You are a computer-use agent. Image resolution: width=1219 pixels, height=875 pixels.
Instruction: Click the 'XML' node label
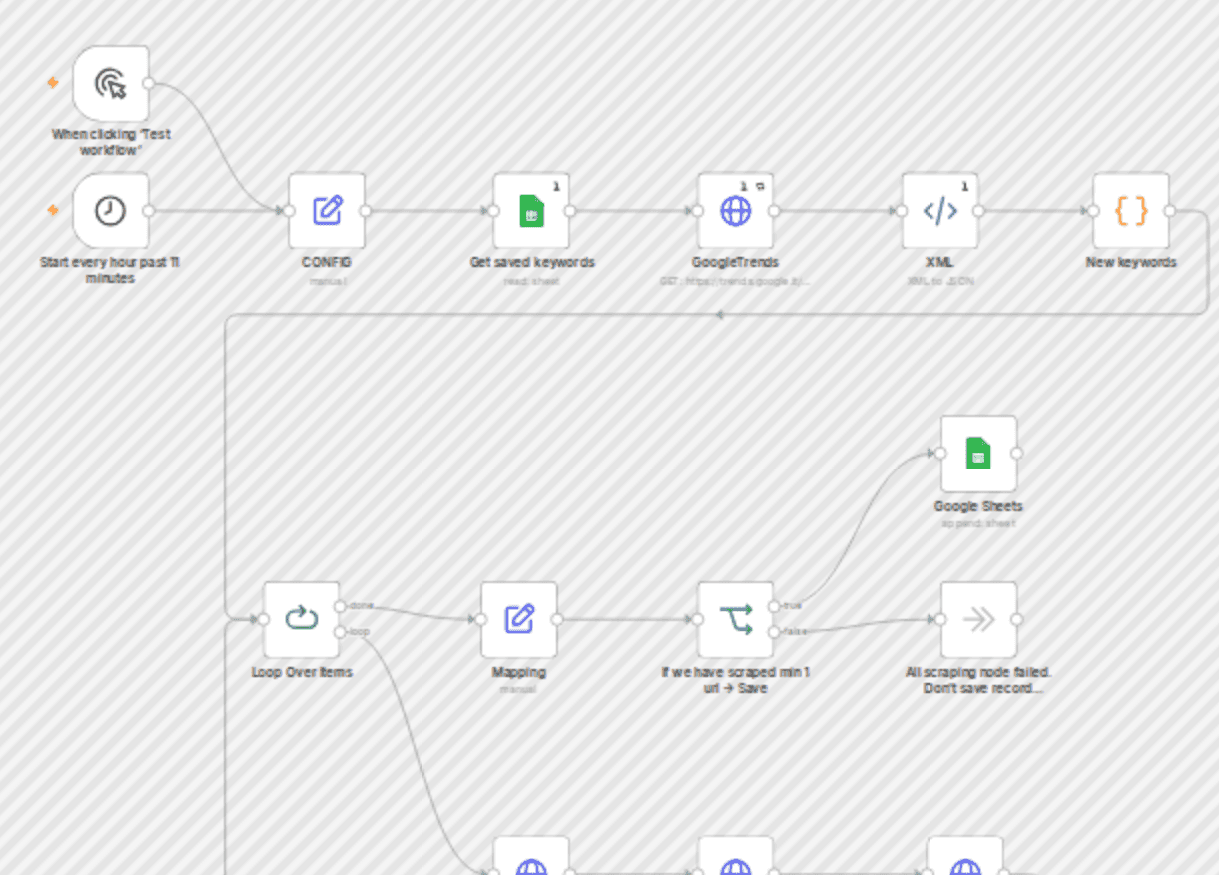940,262
